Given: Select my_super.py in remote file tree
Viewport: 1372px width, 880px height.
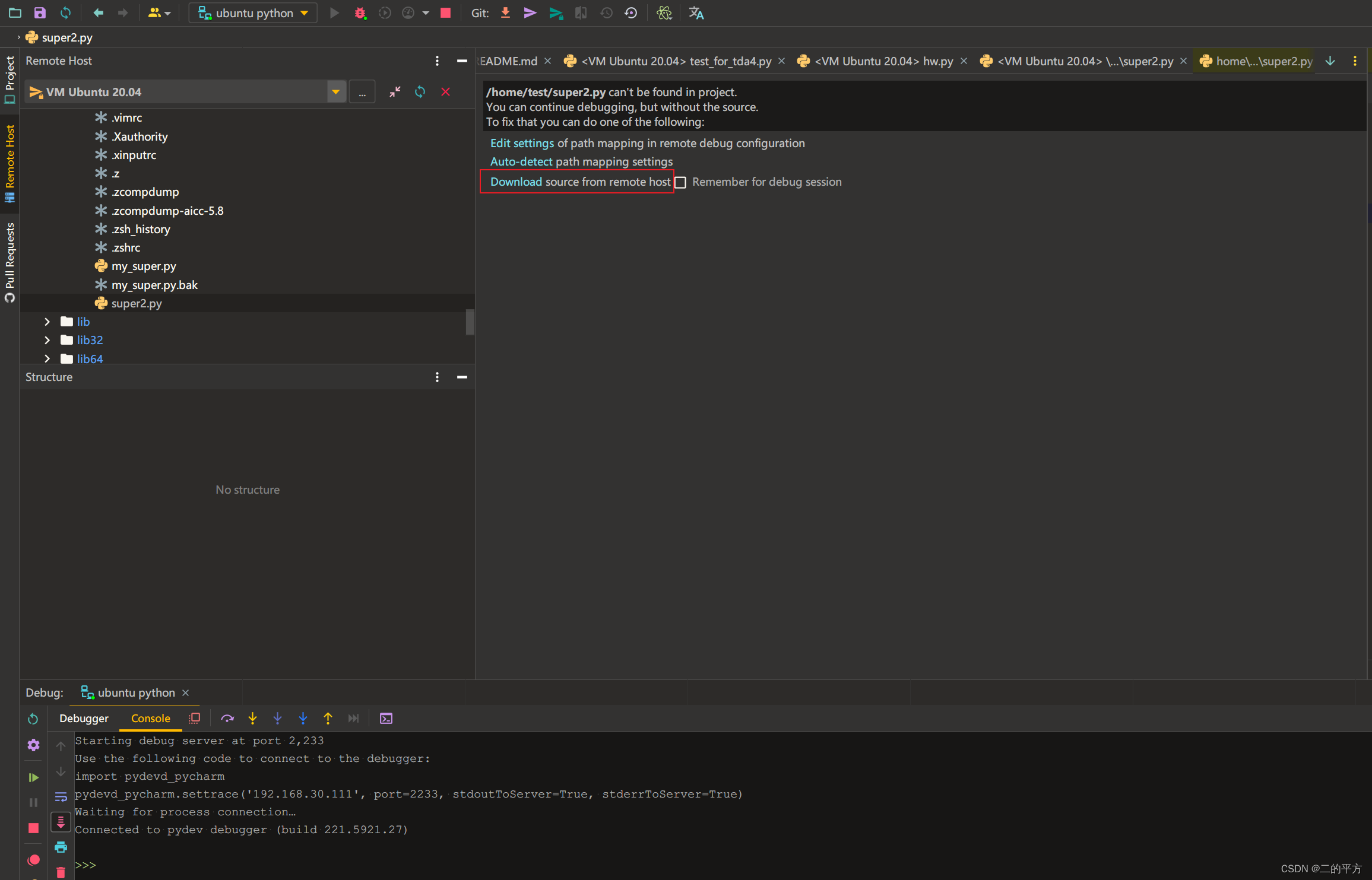Looking at the screenshot, I should click(144, 266).
